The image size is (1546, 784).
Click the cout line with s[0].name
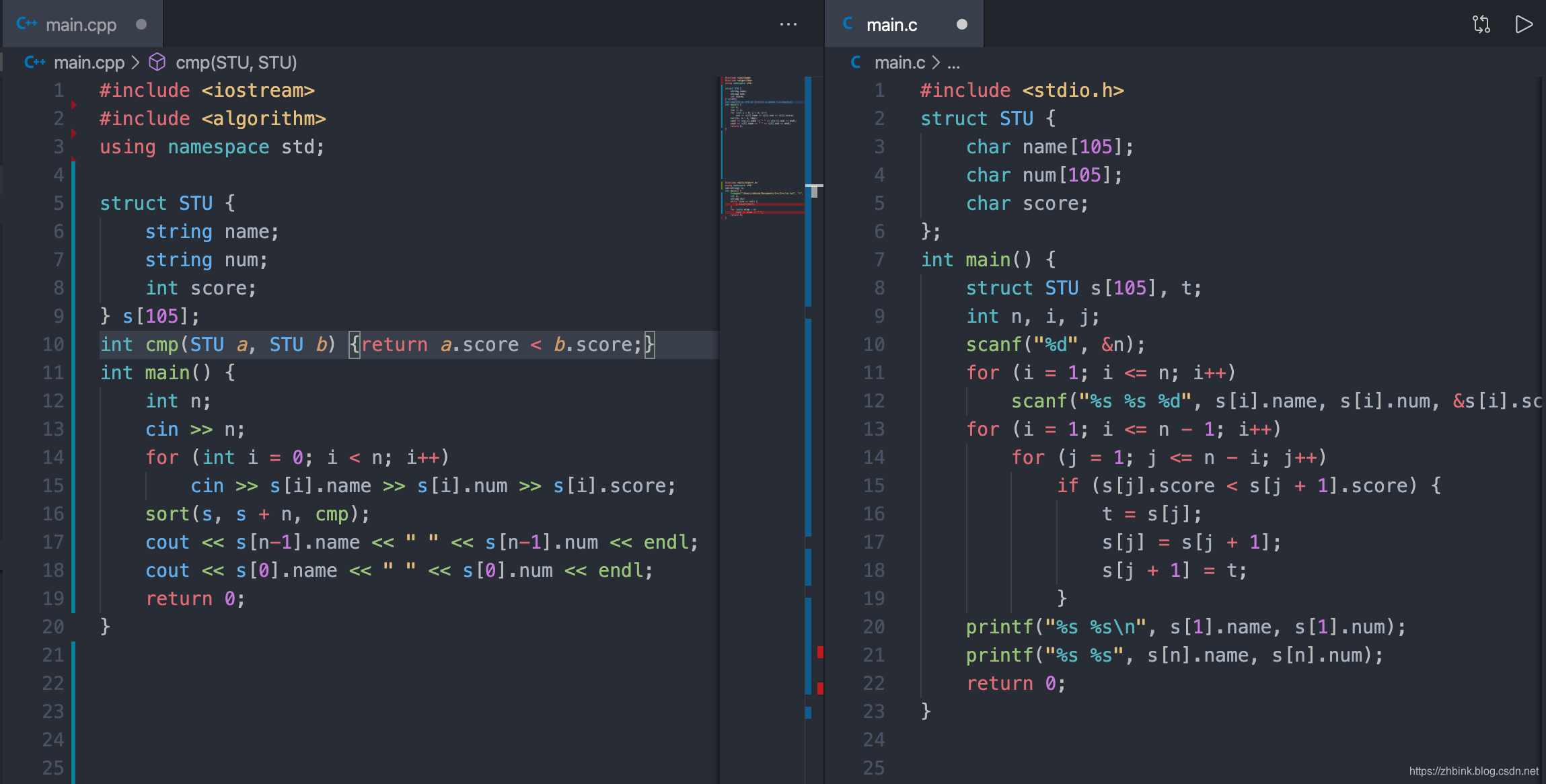pos(399,570)
